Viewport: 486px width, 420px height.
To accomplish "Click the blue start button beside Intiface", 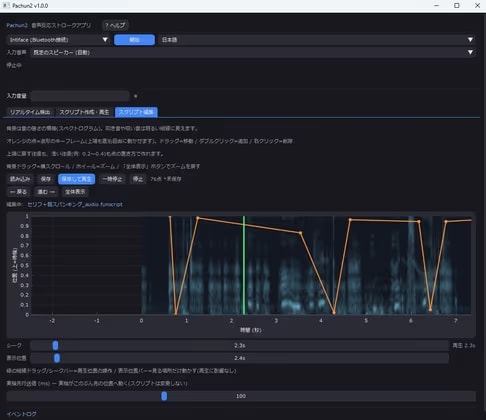I will 134,40.
